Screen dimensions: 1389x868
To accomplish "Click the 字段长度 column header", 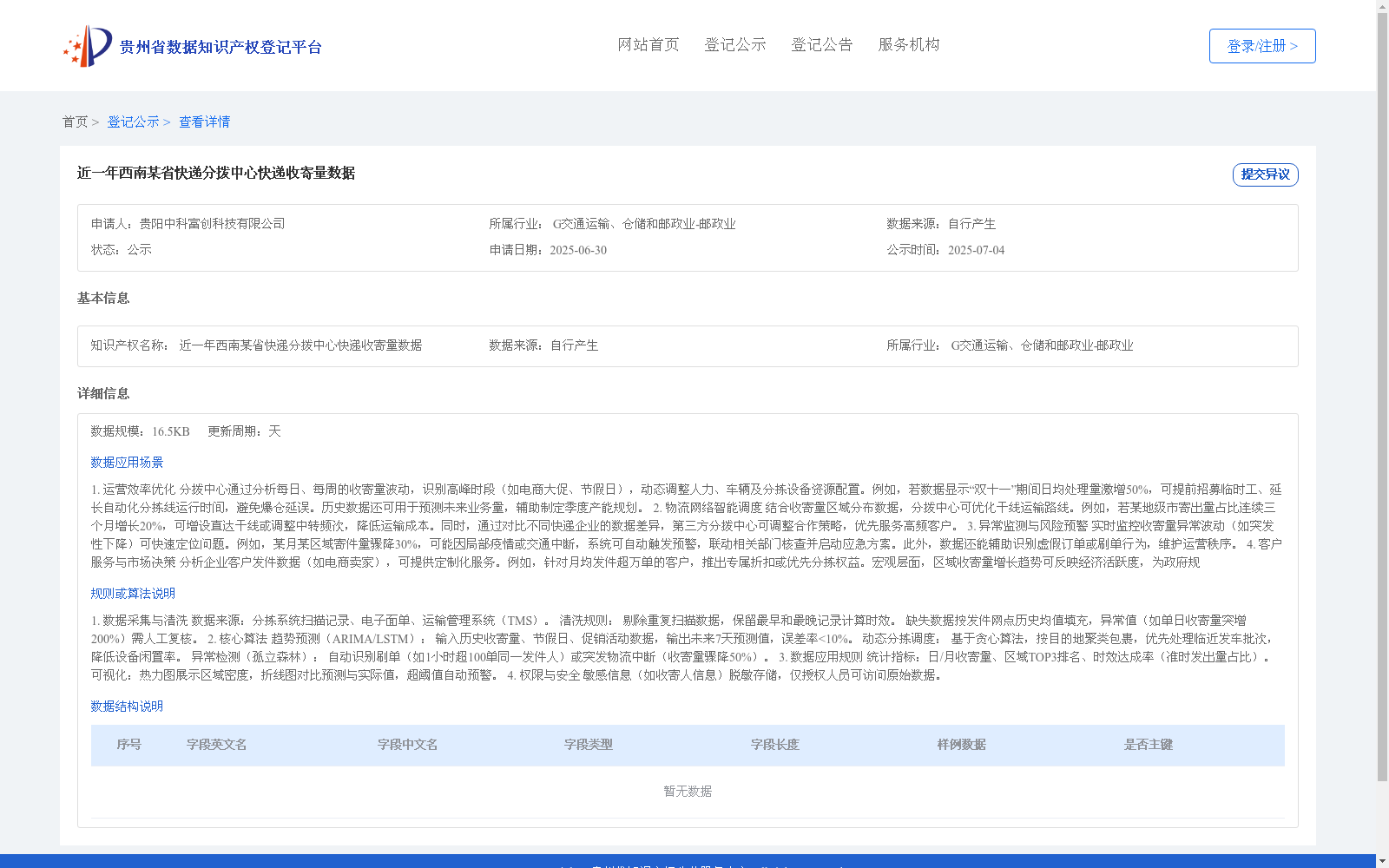I will pos(775,745).
